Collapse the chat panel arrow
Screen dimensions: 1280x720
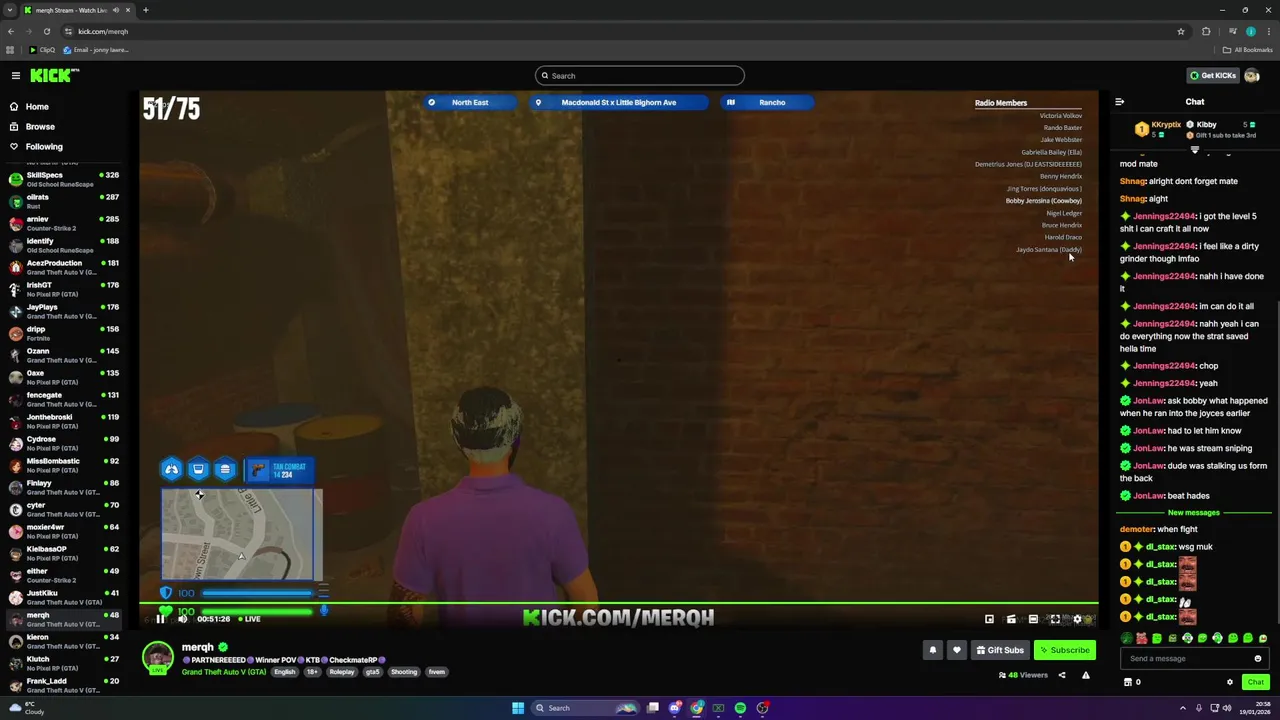pyautogui.click(x=1119, y=101)
